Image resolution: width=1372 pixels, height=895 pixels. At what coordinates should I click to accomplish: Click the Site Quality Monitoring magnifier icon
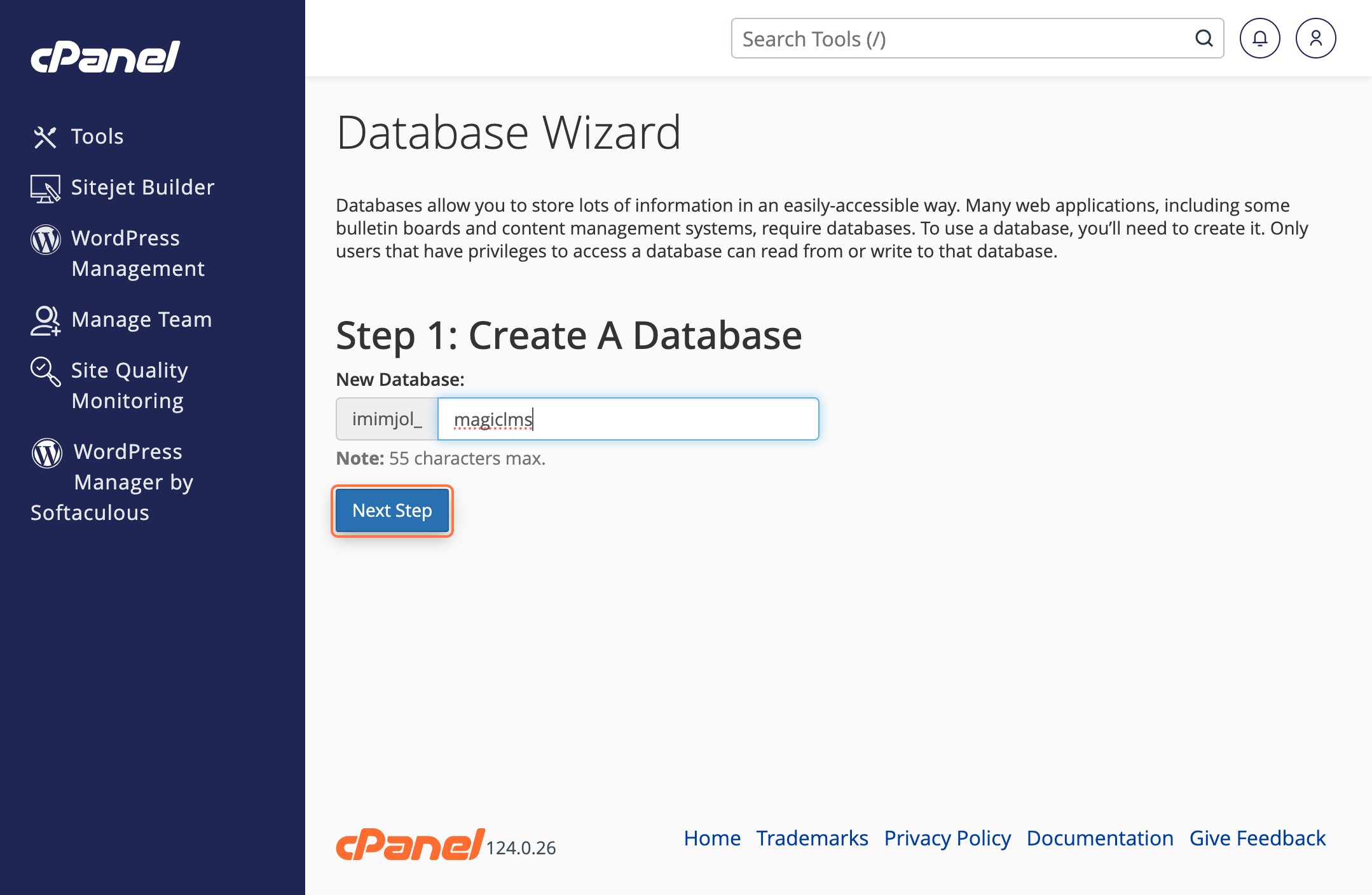click(46, 371)
